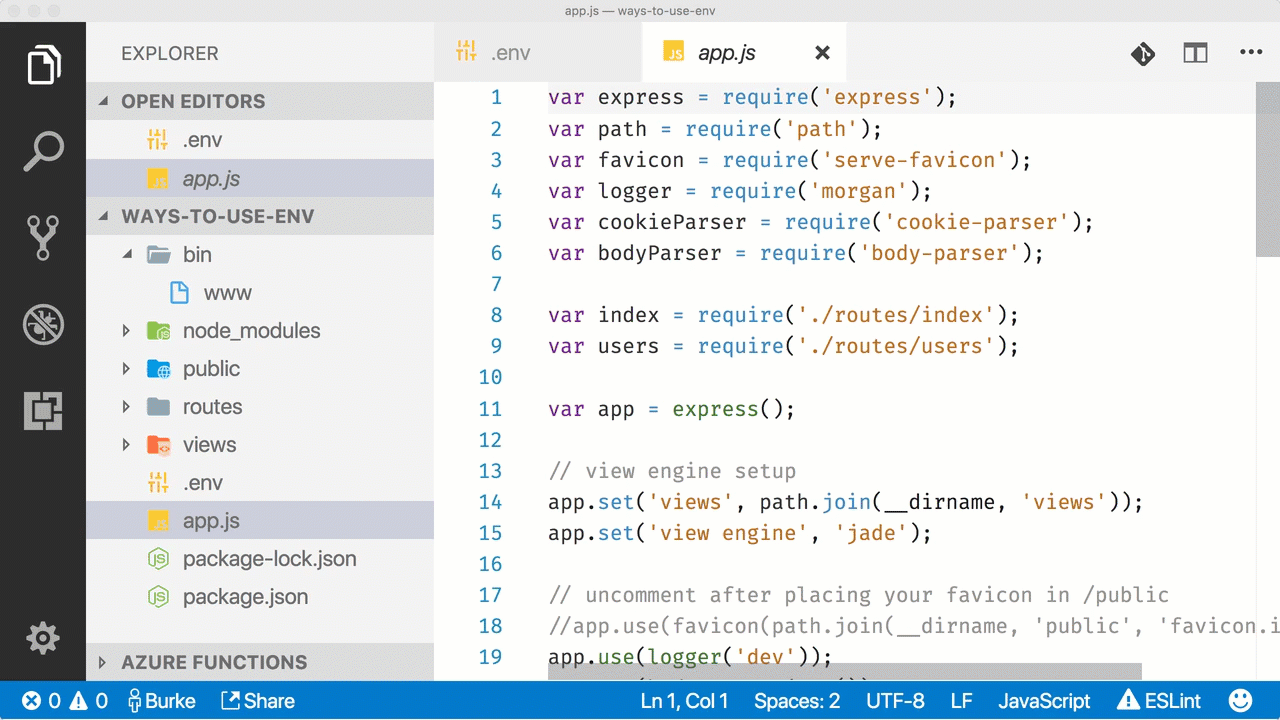Click the editor vertical scrollbar thumb
Image resolution: width=1280 pixels, height=720 pixels.
pyautogui.click(x=1268, y=170)
